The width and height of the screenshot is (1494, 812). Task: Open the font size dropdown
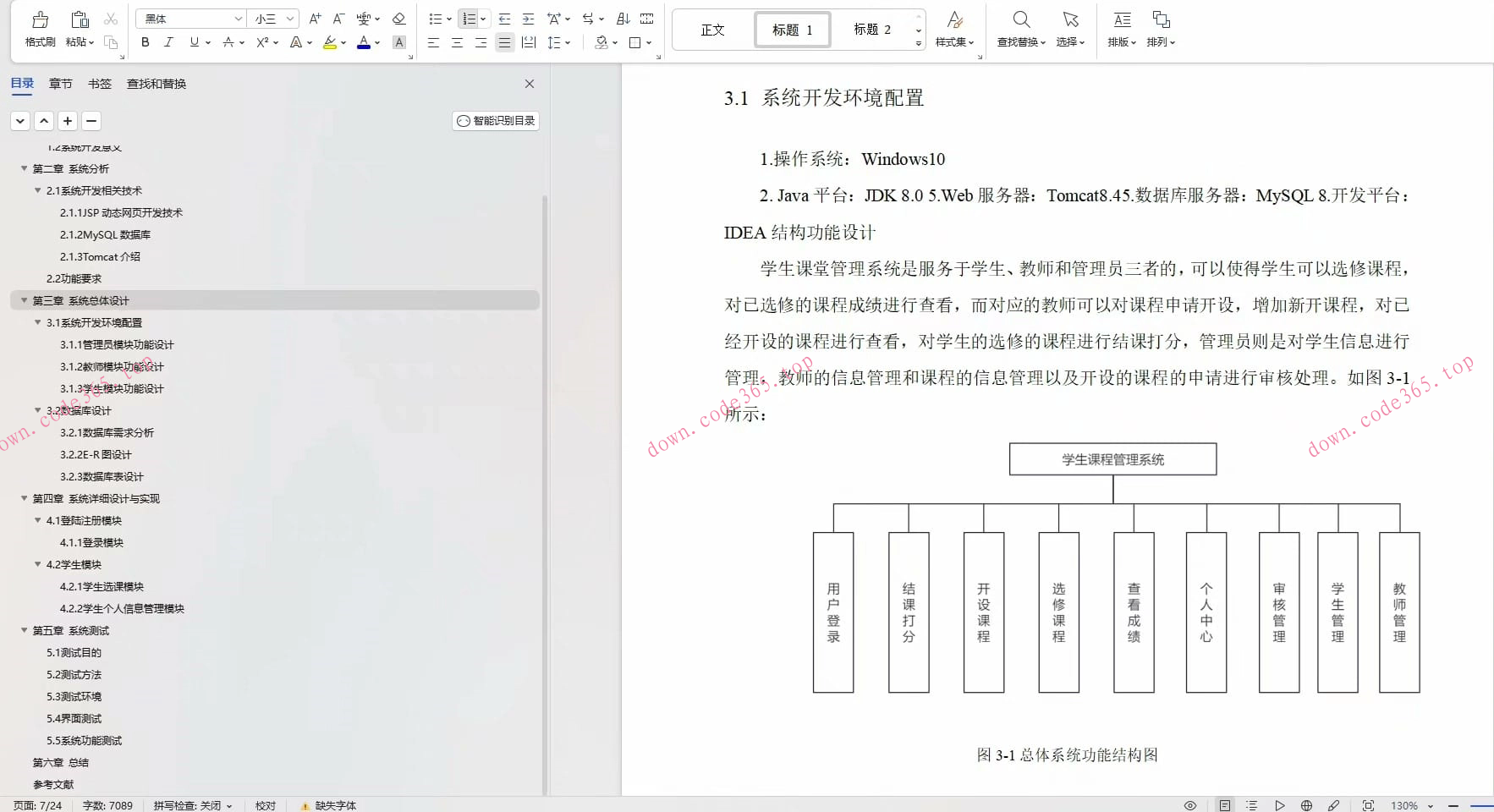click(288, 18)
